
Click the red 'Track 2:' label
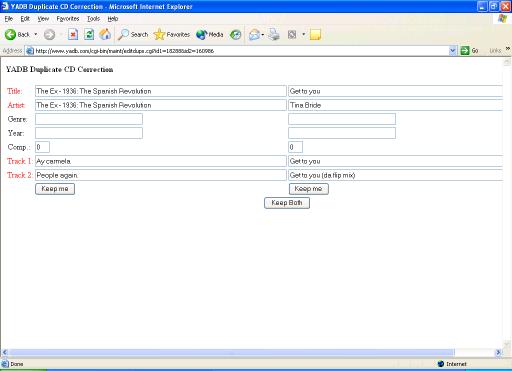20,175
